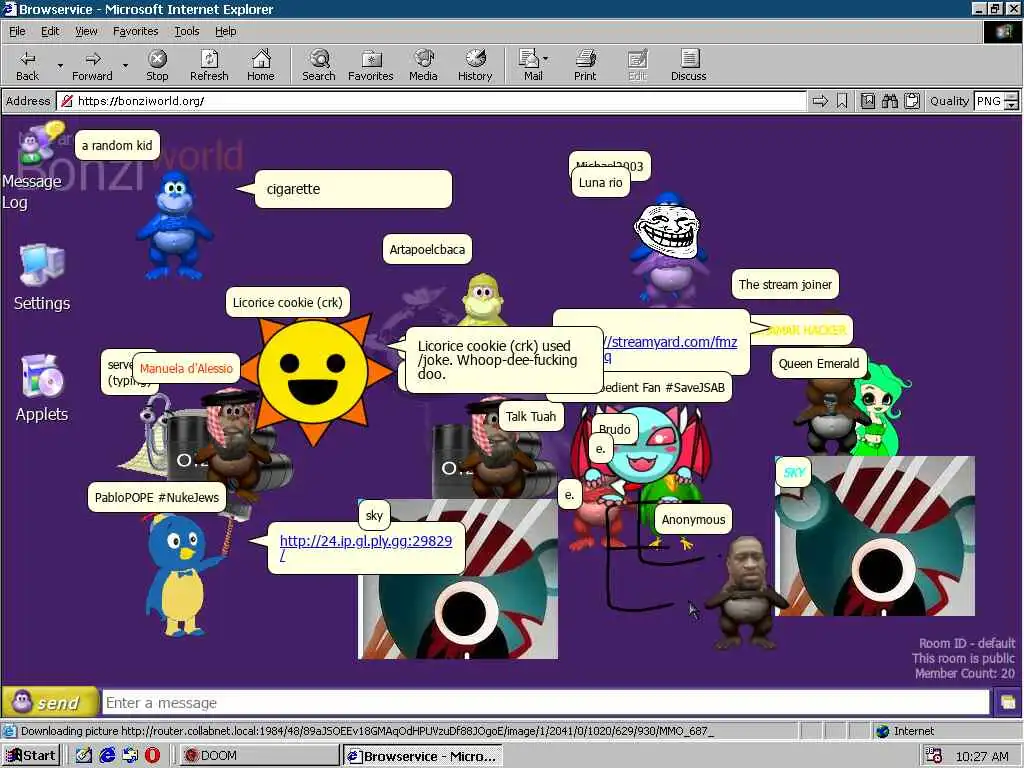This screenshot has height=768, width=1024.
Task: Click the Go arrow beside address bar
Action: point(820,101)
